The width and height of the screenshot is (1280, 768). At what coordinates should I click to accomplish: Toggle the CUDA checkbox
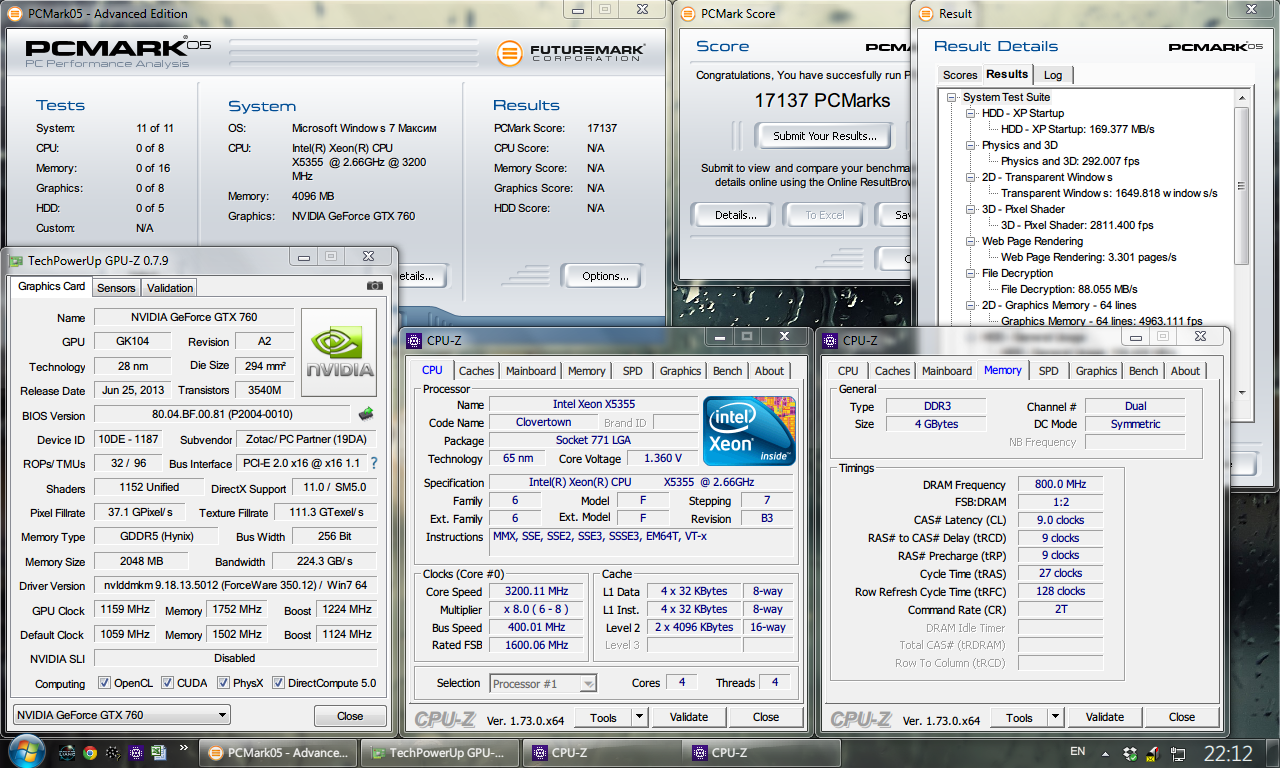click(166, 683)
